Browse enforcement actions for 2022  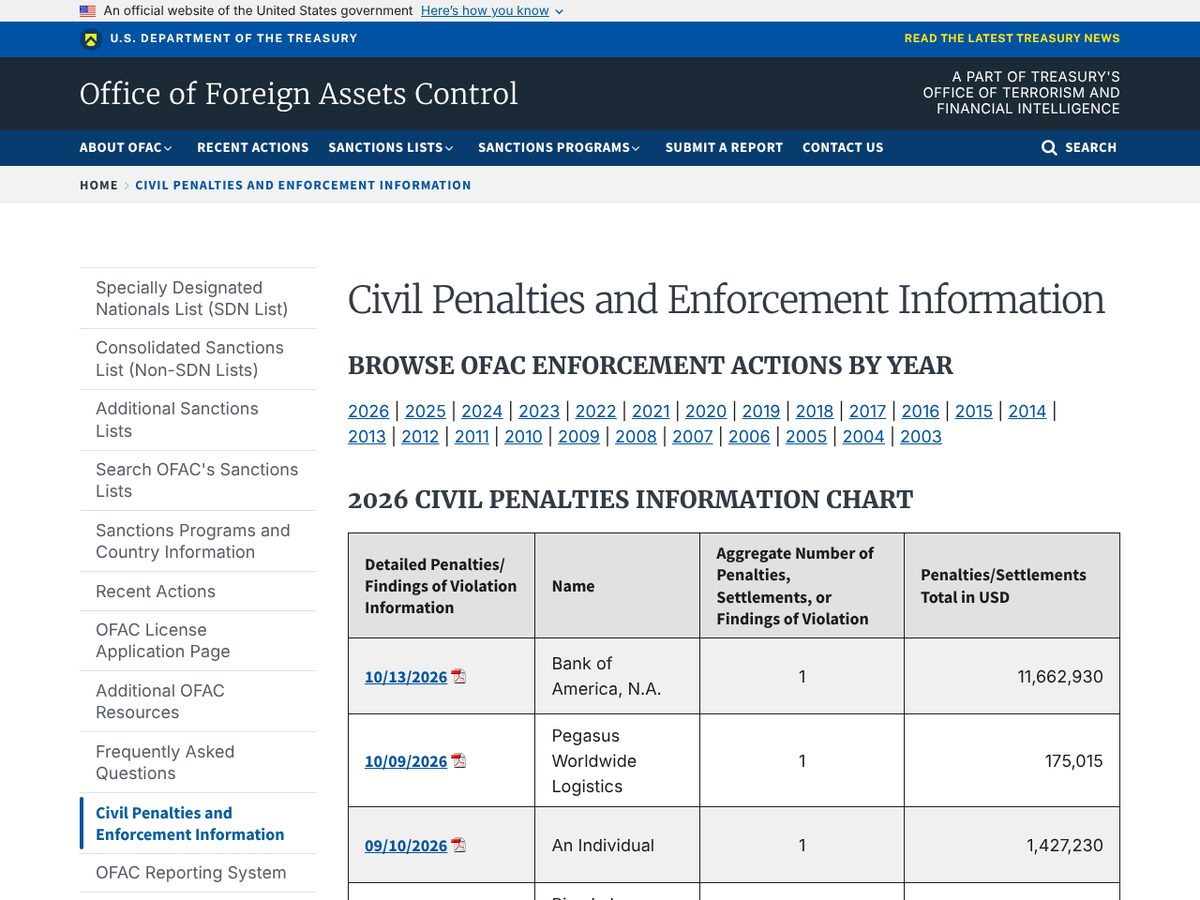point(596,411)
